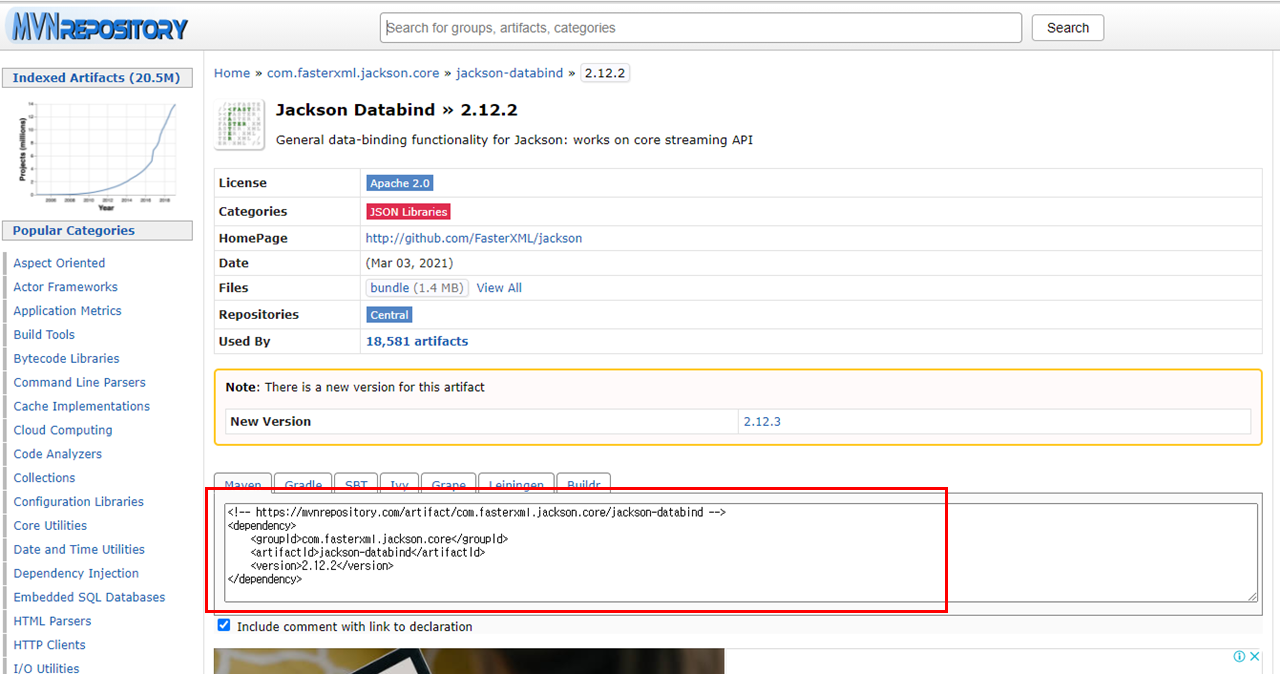
Task: Click the Jackson Databind » 2.12.2 title
Action: point(396,110)
